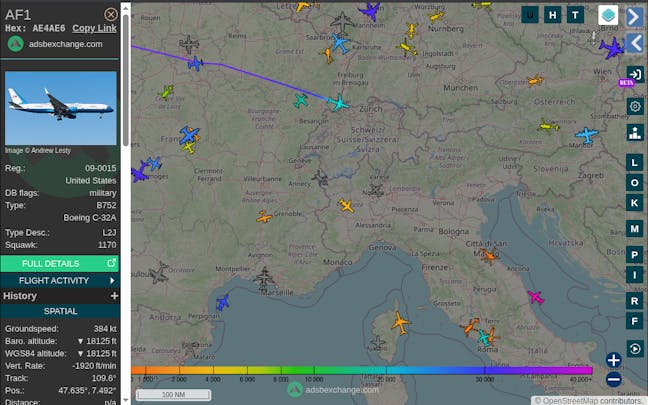Toggle the L sidebar button
The height and width of the screenshot is (405, 648).
click(x=634, y=162)
